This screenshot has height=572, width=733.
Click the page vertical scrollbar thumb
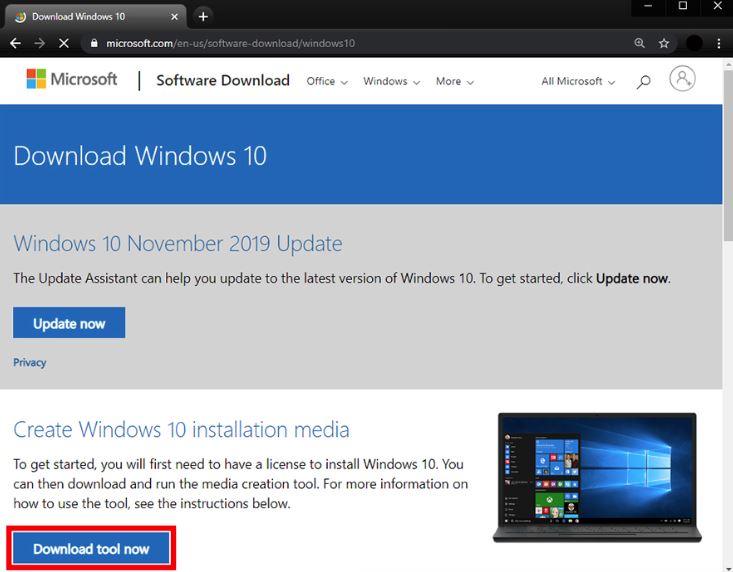click(x=728, y=156)
